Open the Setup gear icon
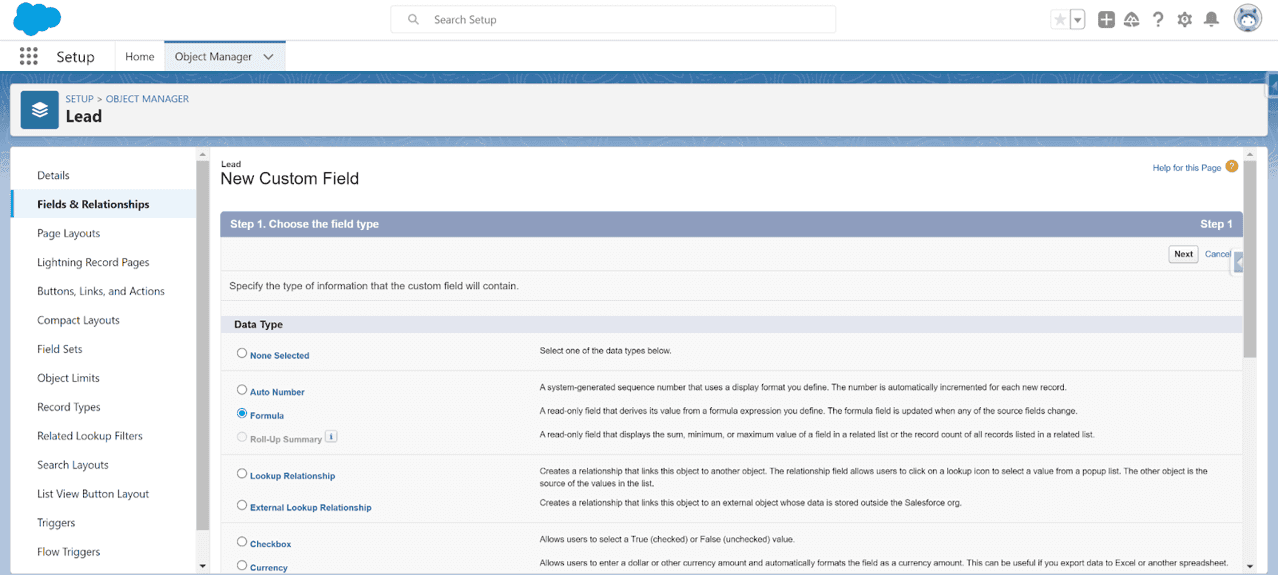This screenshot has height=575, width=1278. point(1185,20)
